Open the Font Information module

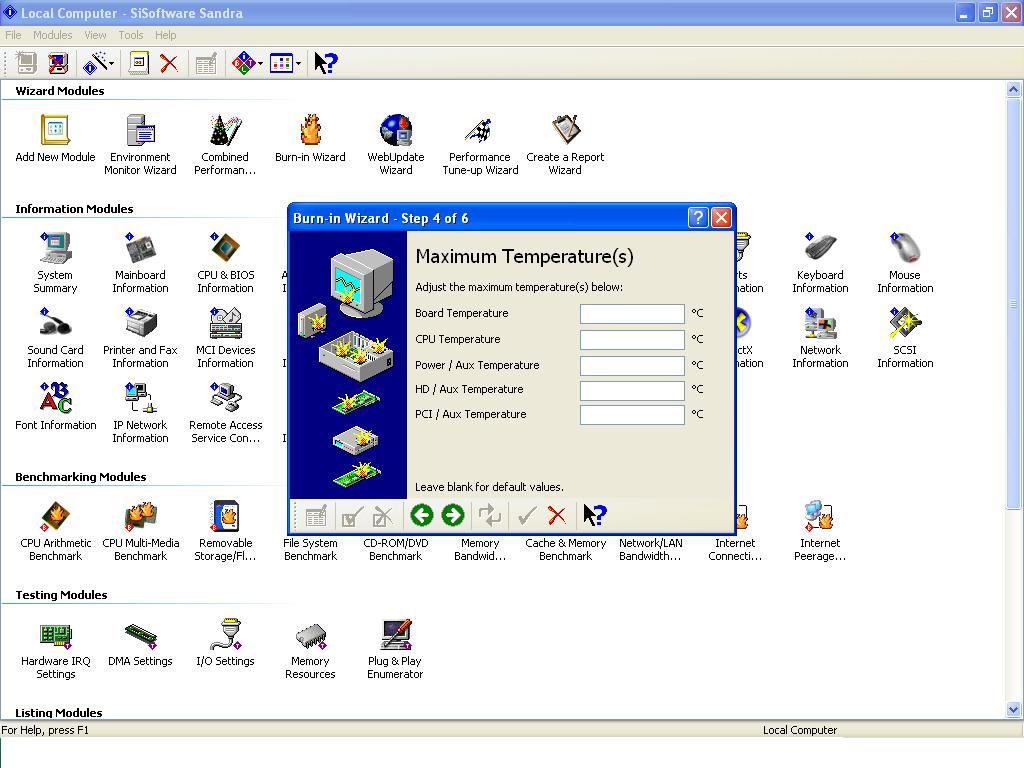(x=56, y=406)
